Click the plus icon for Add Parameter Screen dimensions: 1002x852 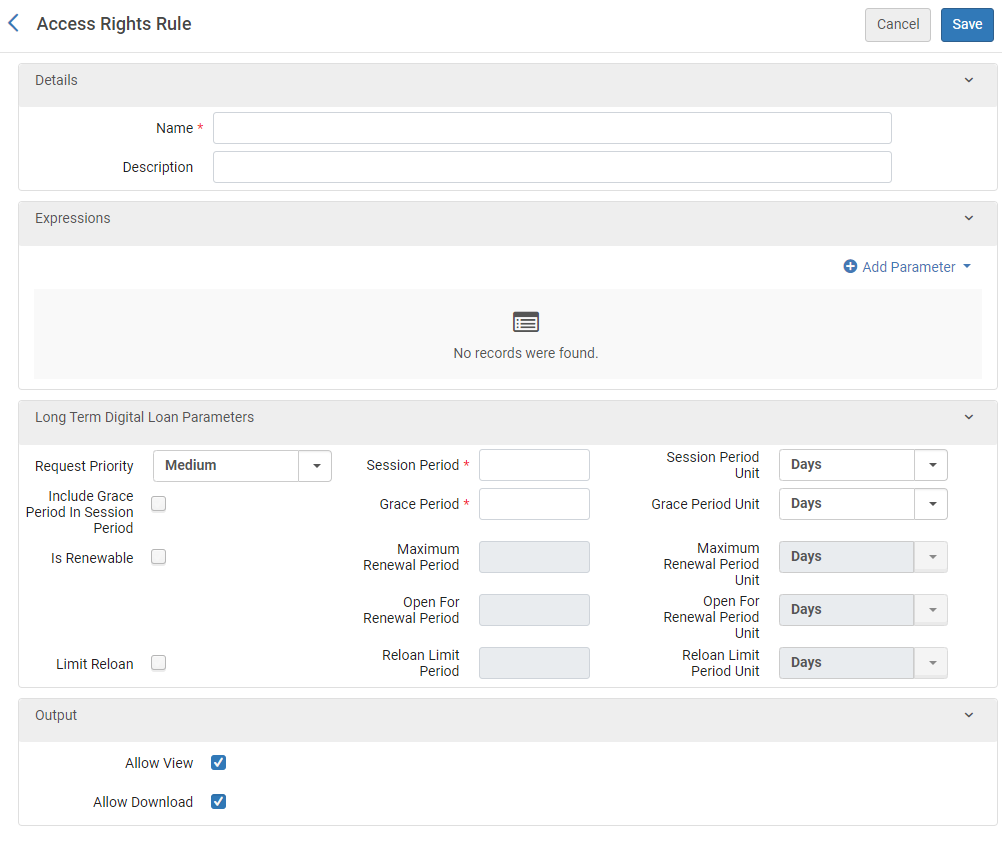pos(850,267)
